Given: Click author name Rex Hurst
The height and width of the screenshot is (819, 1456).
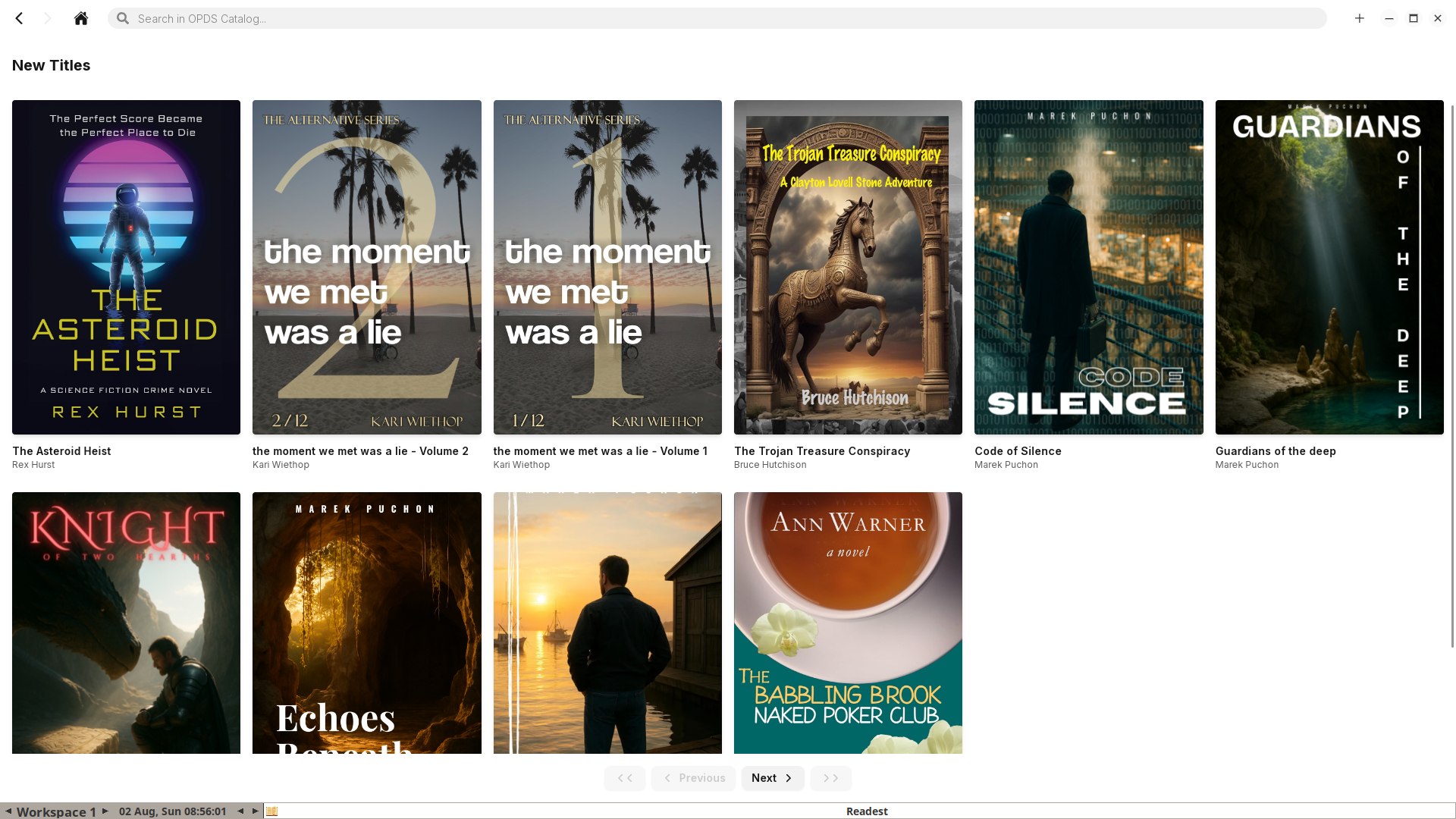Looking at the screenshot, I should click(x=33, y=465).
